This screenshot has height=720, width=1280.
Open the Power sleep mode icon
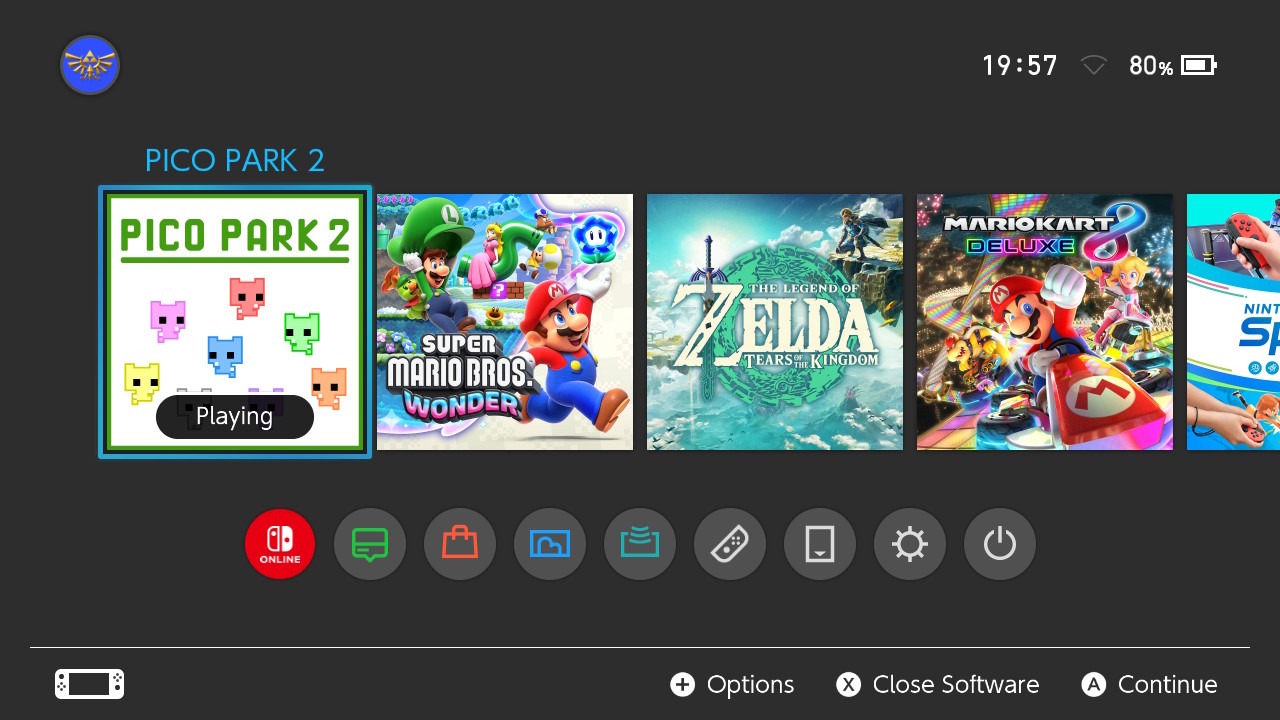[x=1000, y=544]
